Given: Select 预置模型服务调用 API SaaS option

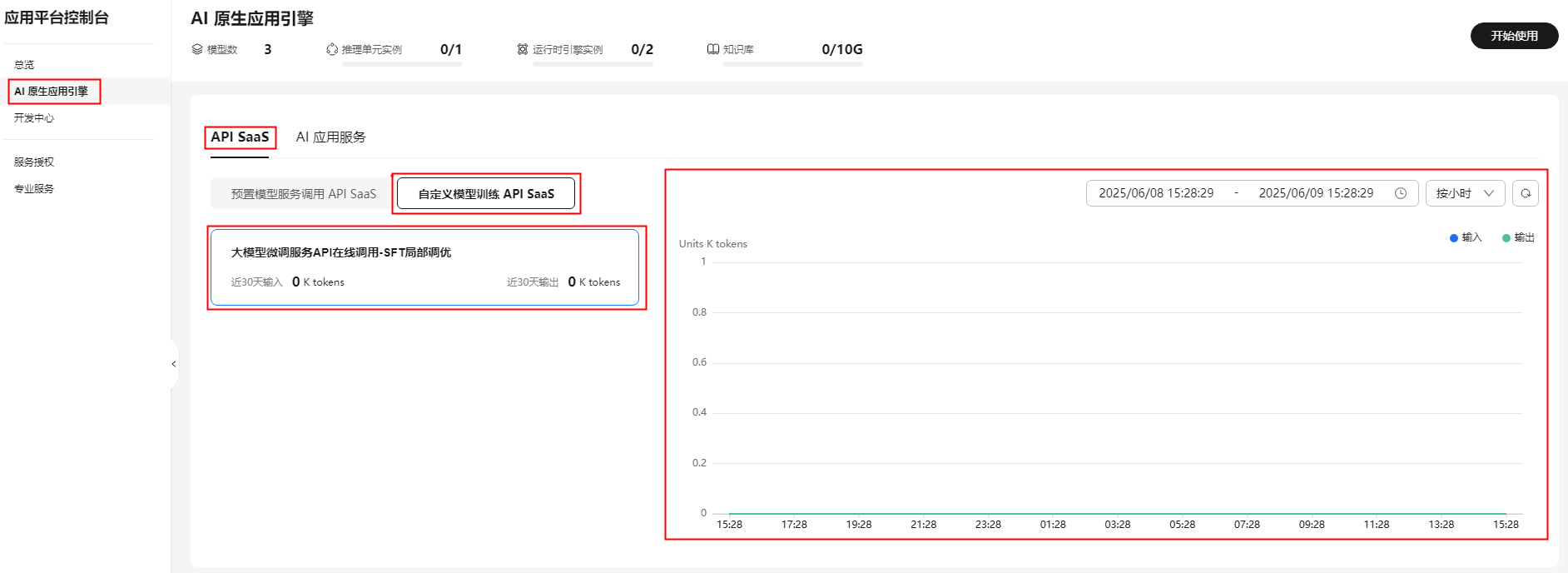Looking at the screenshot, I should pos(303,194).
